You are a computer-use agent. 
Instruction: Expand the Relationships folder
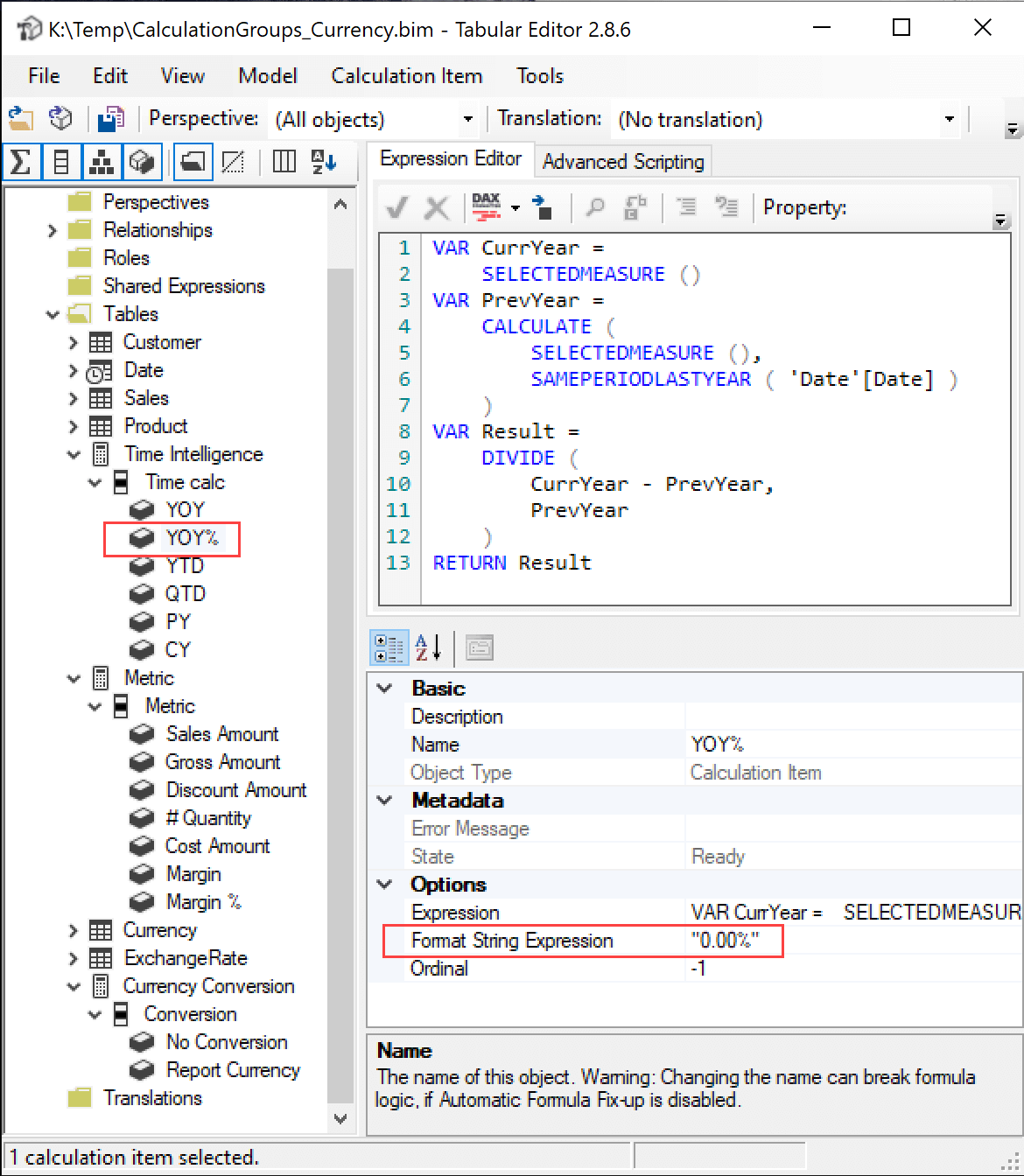click(53, 231)
